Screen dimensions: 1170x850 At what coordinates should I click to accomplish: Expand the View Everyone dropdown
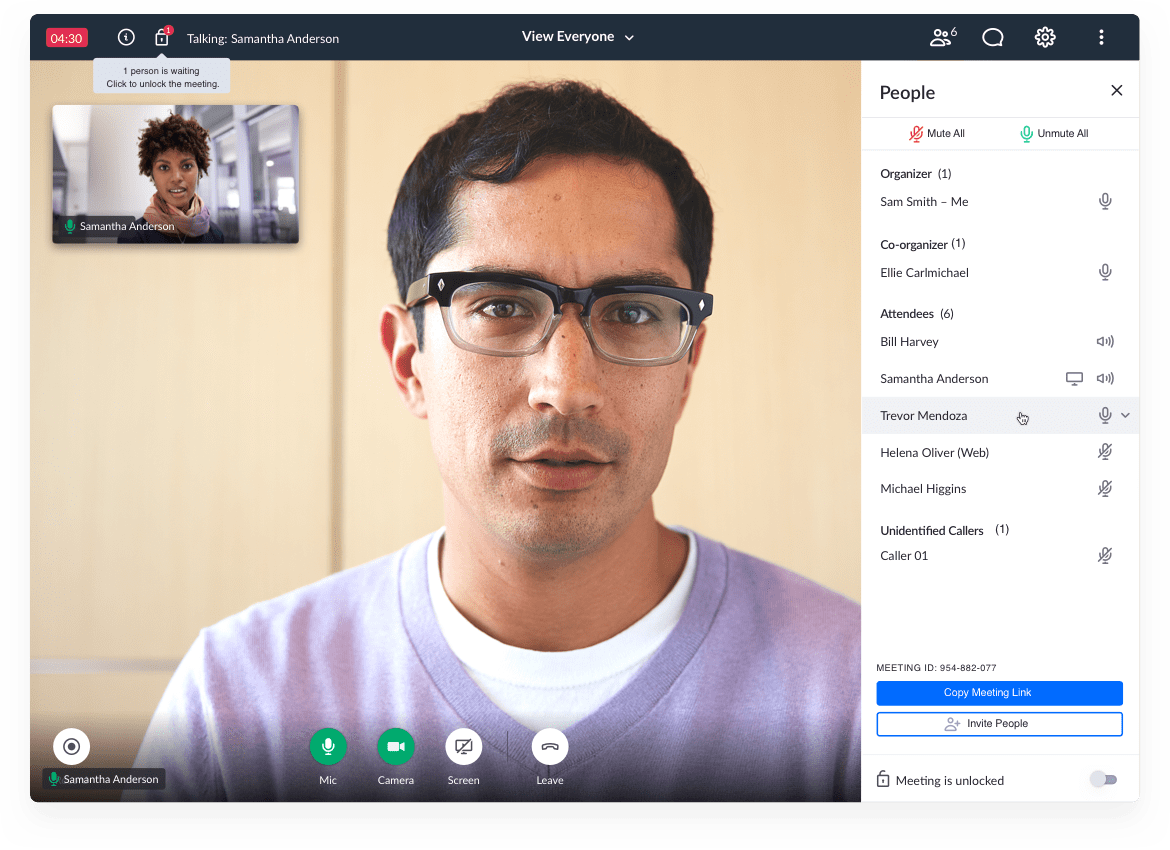coord(578,37)
